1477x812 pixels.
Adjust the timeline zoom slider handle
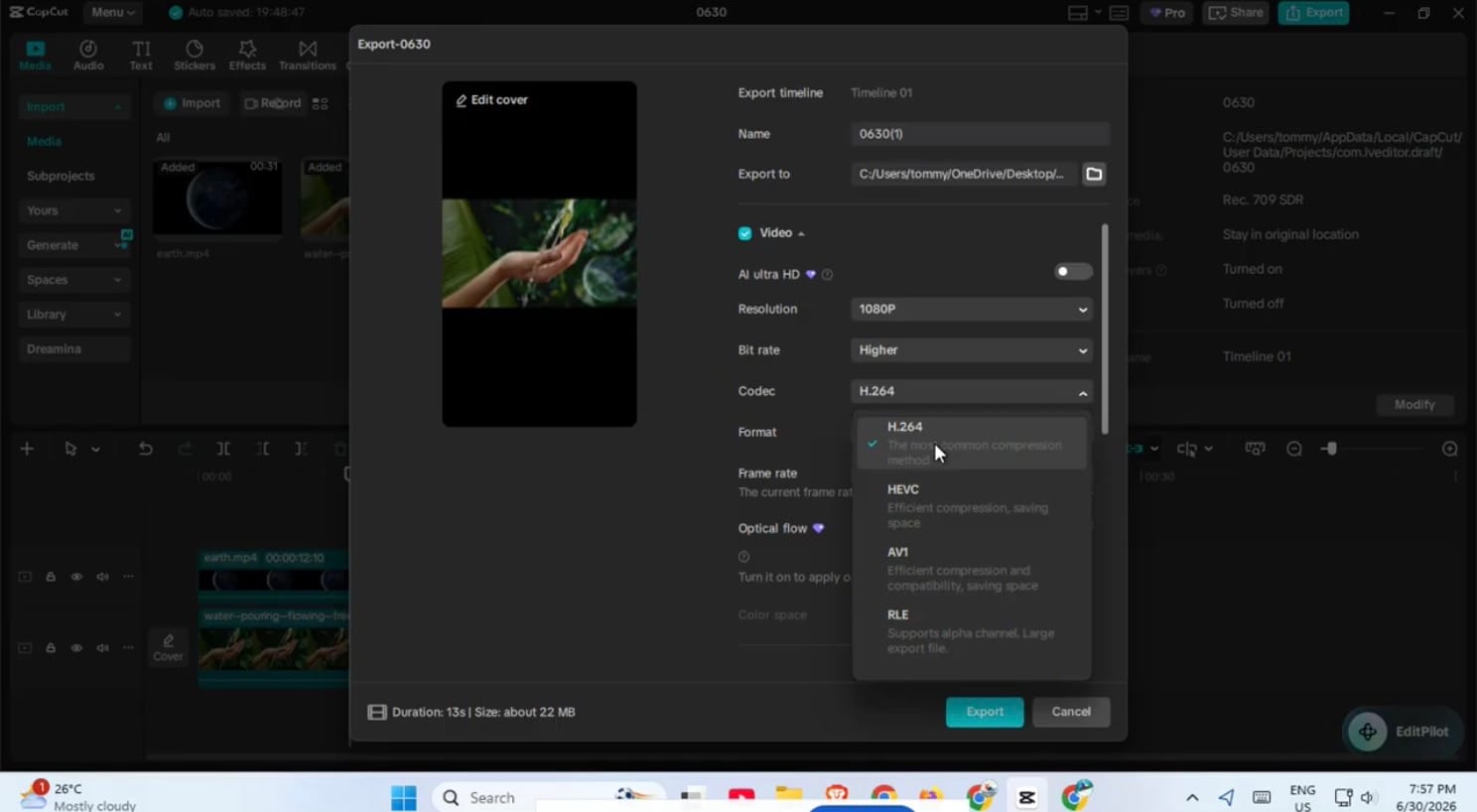coord(1330,449)
